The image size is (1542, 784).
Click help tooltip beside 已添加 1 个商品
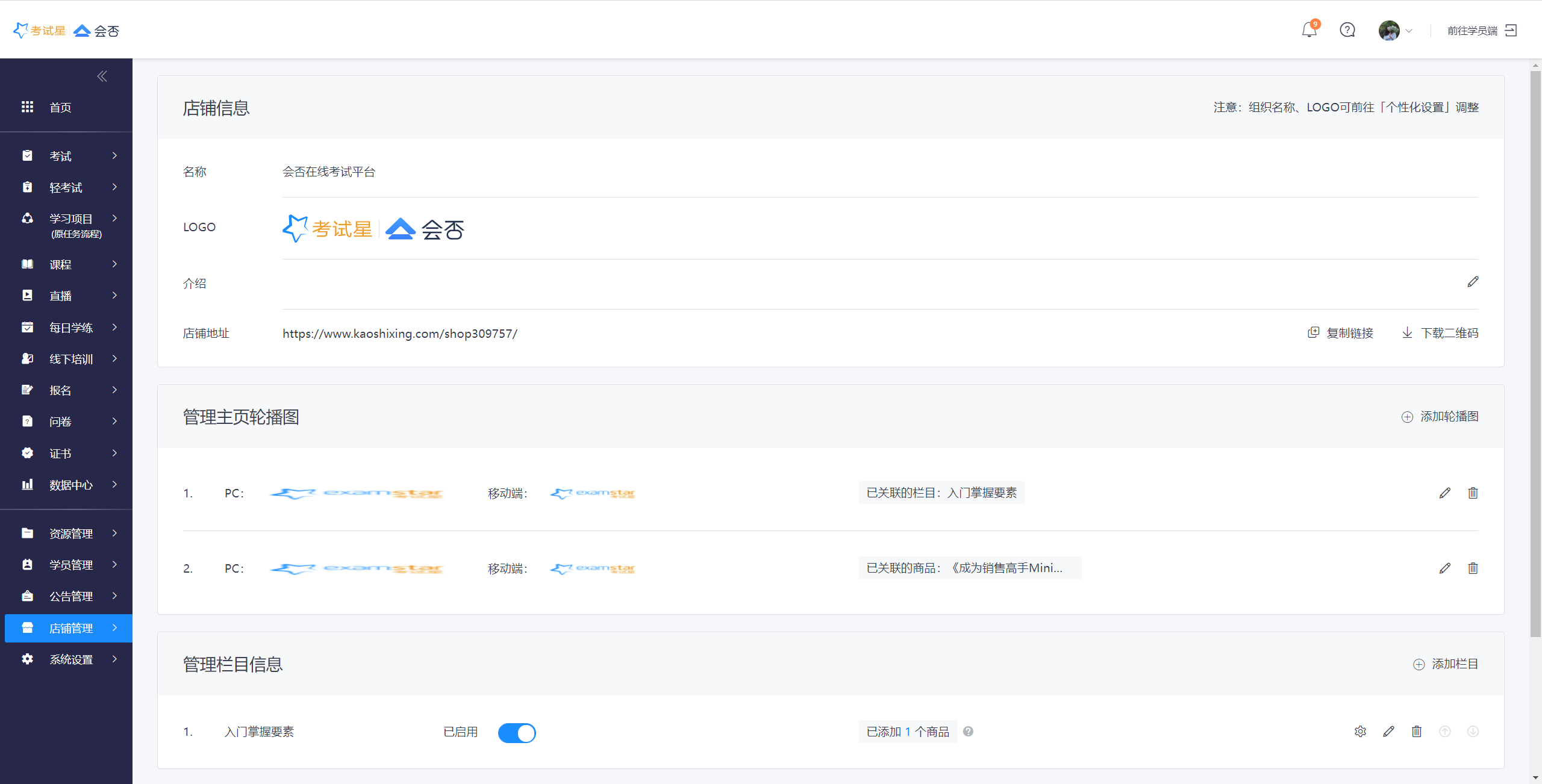[x=968, y=732]
